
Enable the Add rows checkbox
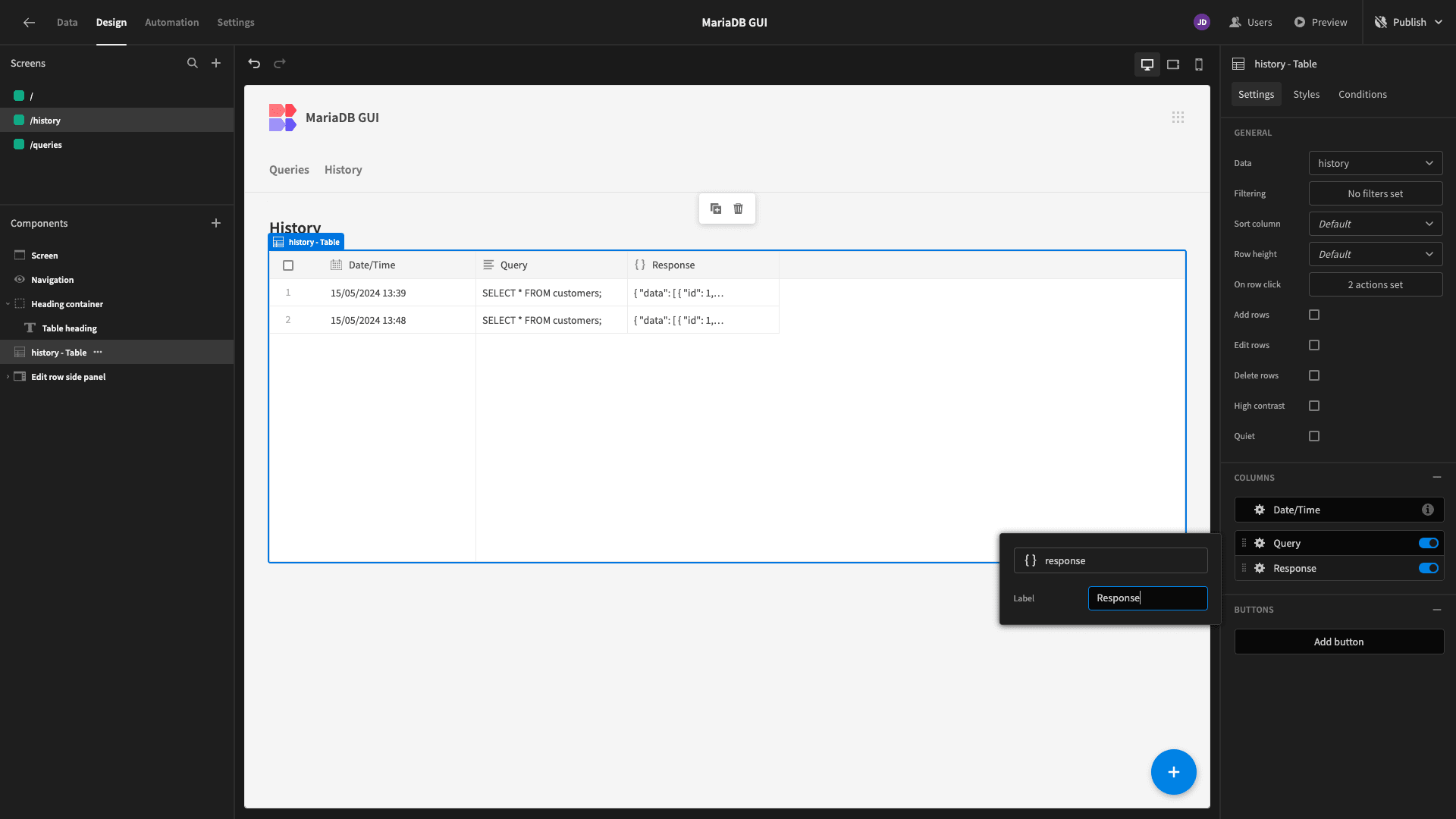pyautogui.click(x=1314, y=315)
